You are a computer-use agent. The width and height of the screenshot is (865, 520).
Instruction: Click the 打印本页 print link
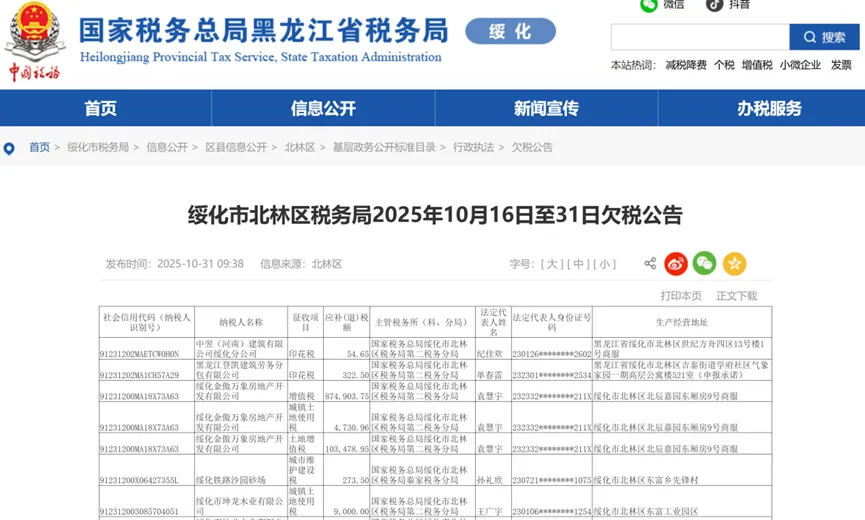(x=681, y=296)
